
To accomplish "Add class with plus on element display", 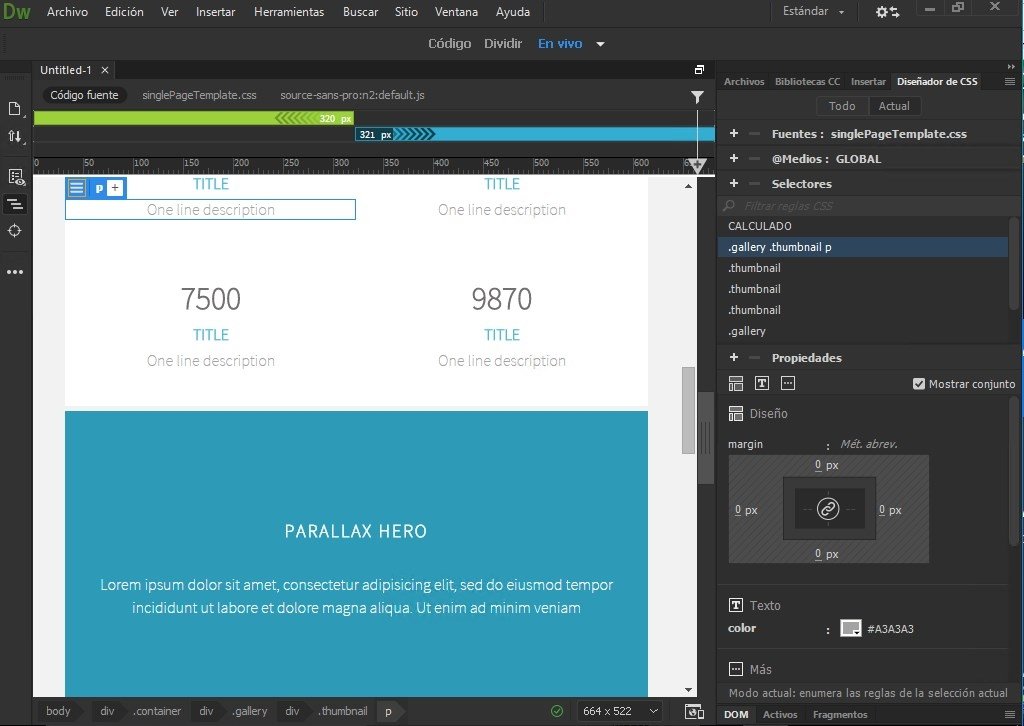I will [115, 188].
